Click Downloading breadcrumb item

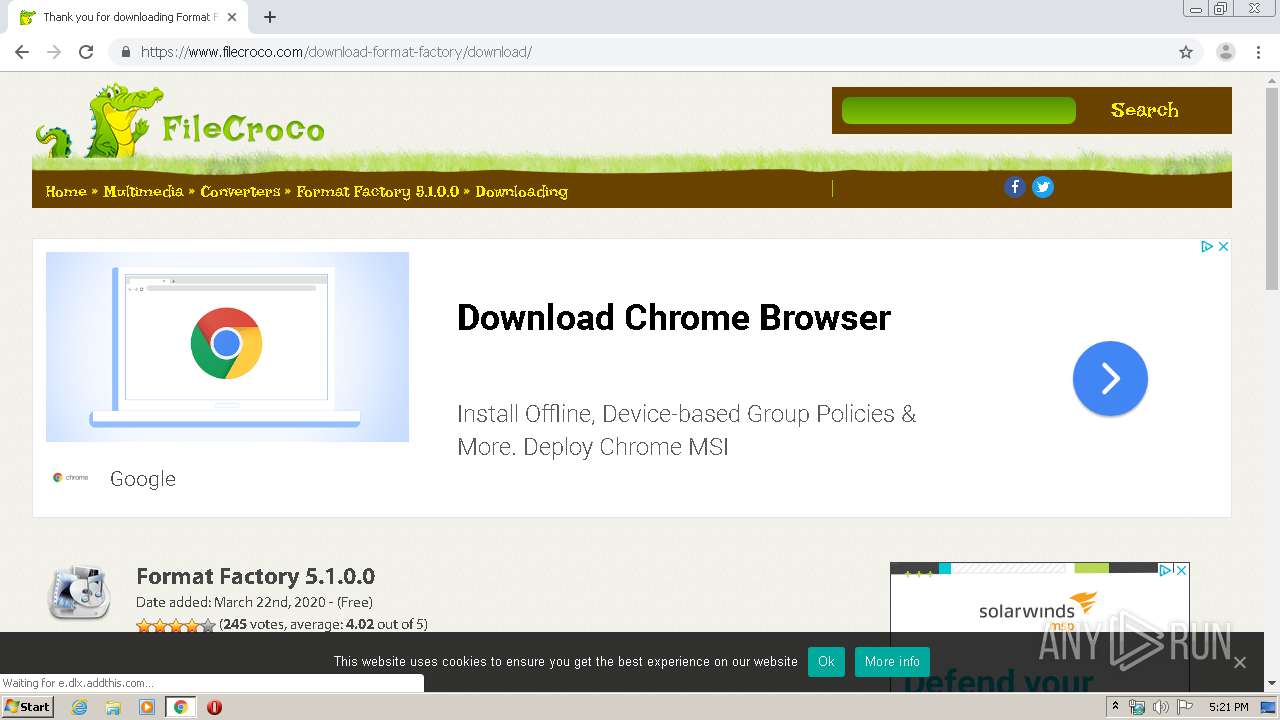[x=521, y=191]
